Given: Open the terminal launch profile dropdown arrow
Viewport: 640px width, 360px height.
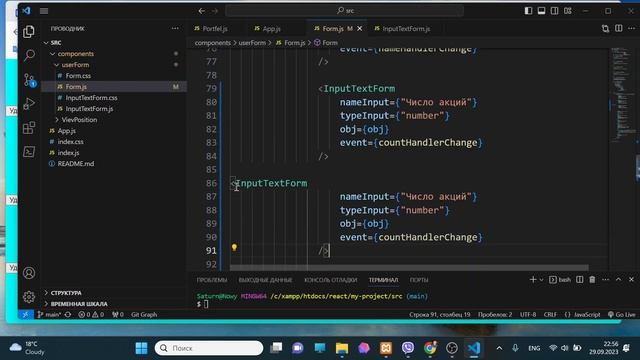Looking at the screenshot, I should coord(541,280).
